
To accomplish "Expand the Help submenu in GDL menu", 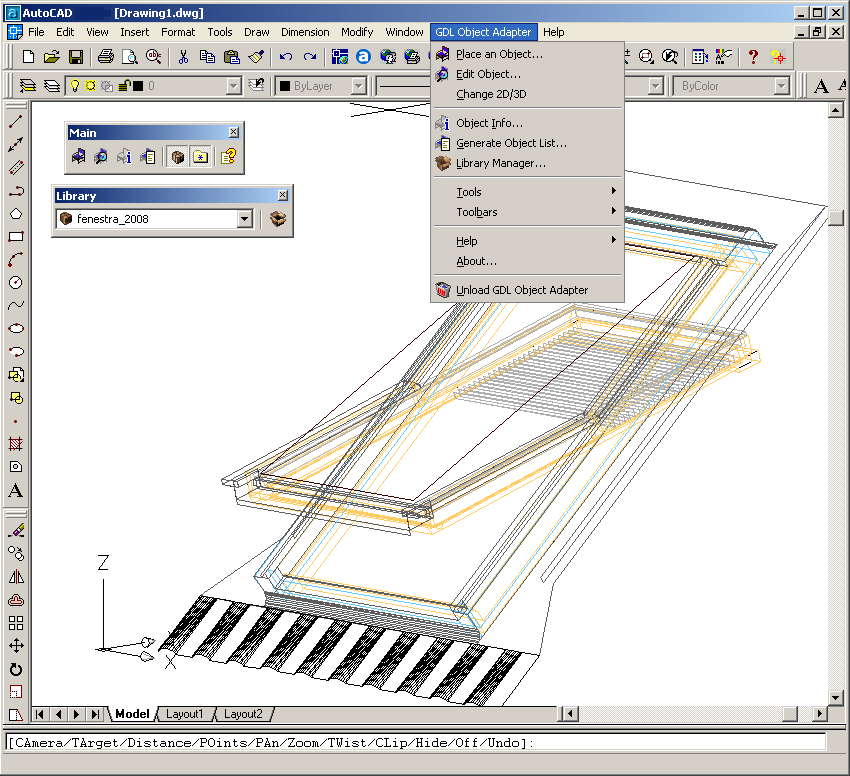I will click(528, 240).
